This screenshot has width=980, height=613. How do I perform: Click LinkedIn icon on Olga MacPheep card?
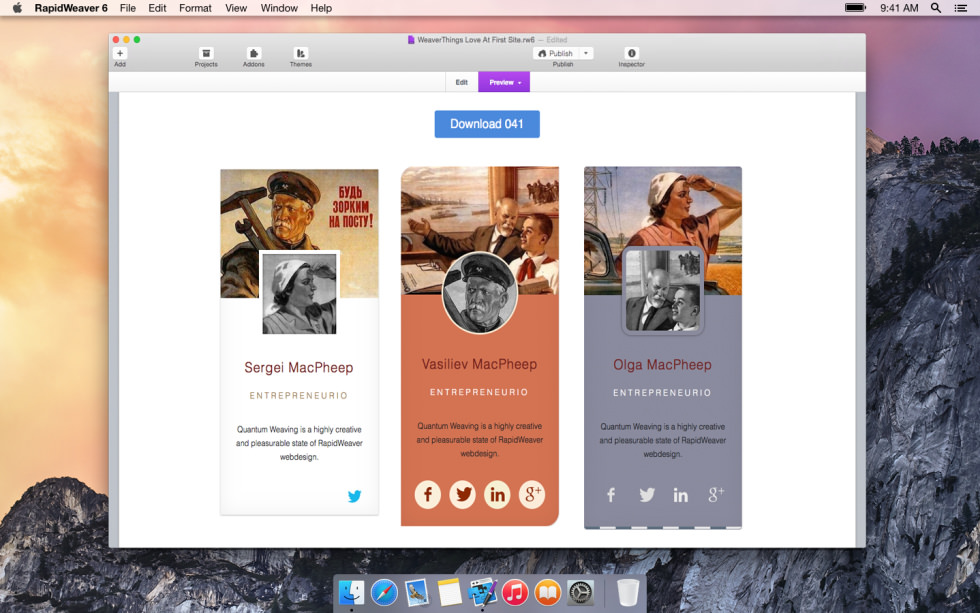[681, 495]
